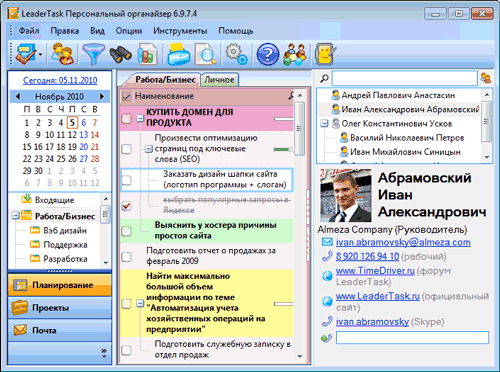Click the add contact icon beside search field
The width and height of the screenshot is (500, 372).
pyautogui.click(x=486, y=79)
